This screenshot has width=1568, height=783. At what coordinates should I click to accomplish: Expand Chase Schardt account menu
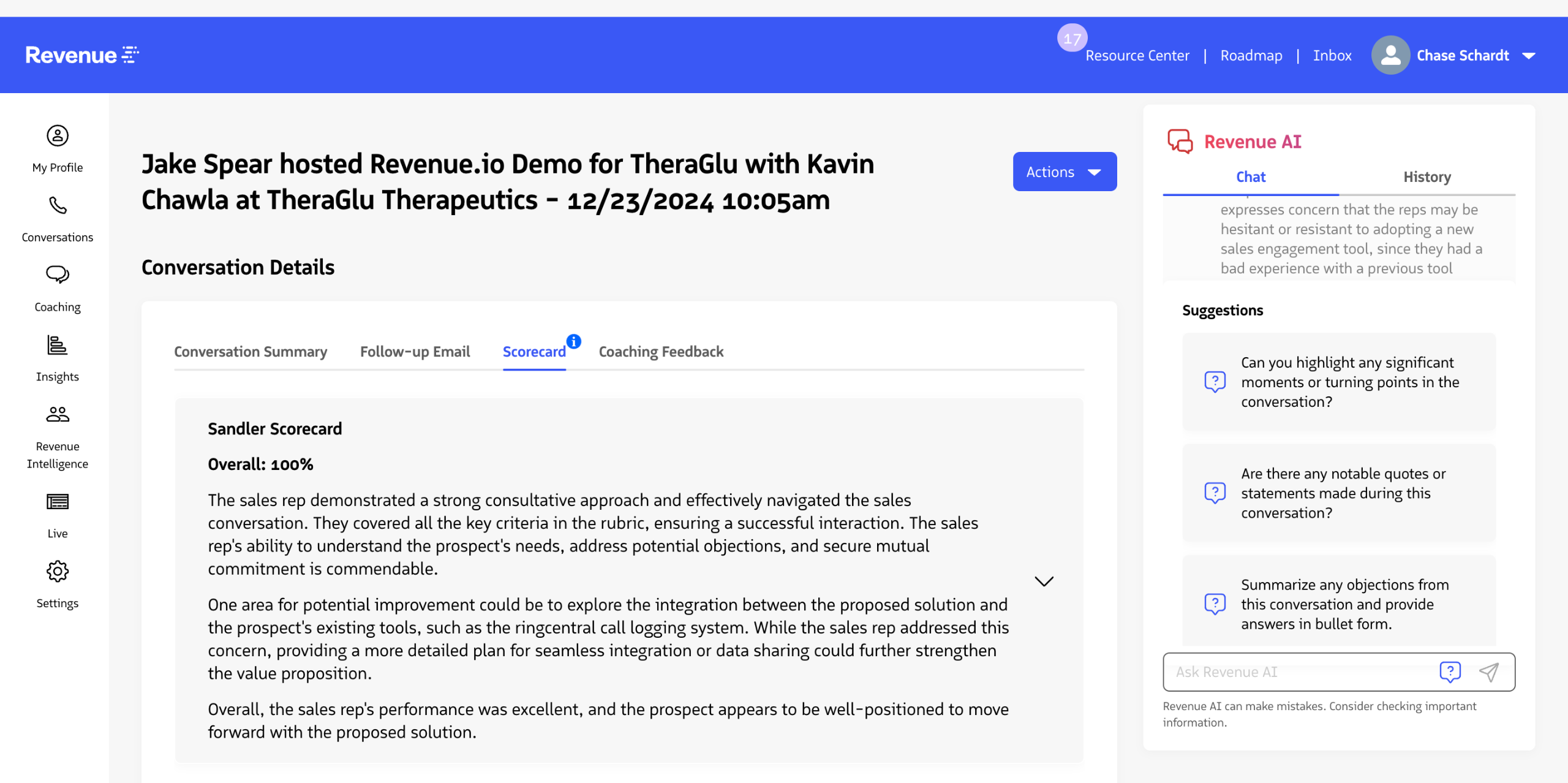click(x=1529, y=56)
